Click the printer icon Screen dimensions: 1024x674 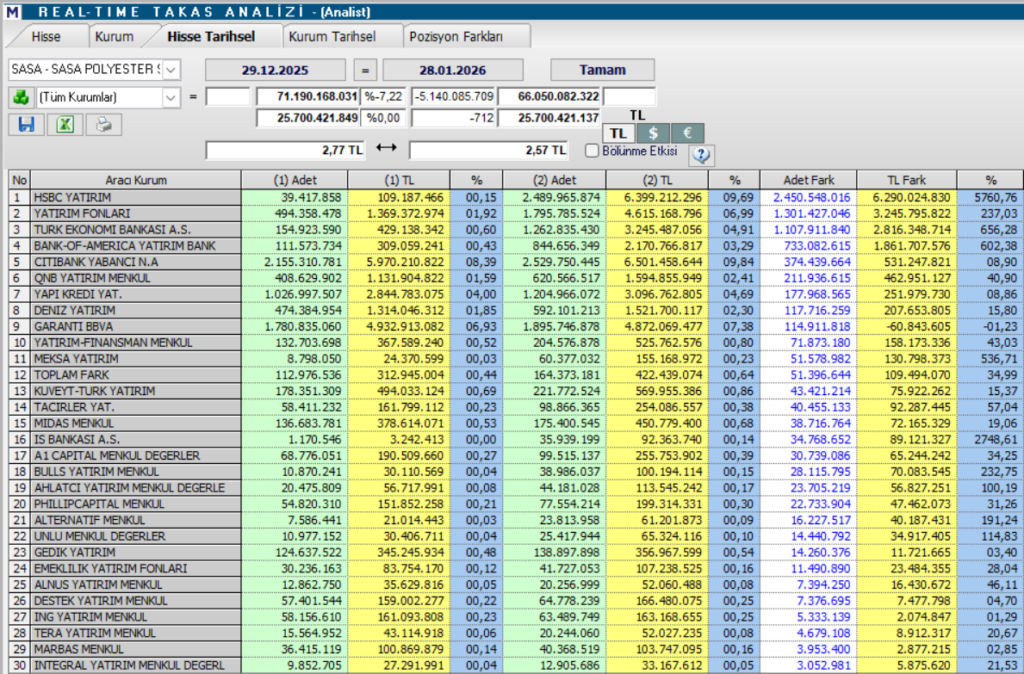[x=102, y=124]
